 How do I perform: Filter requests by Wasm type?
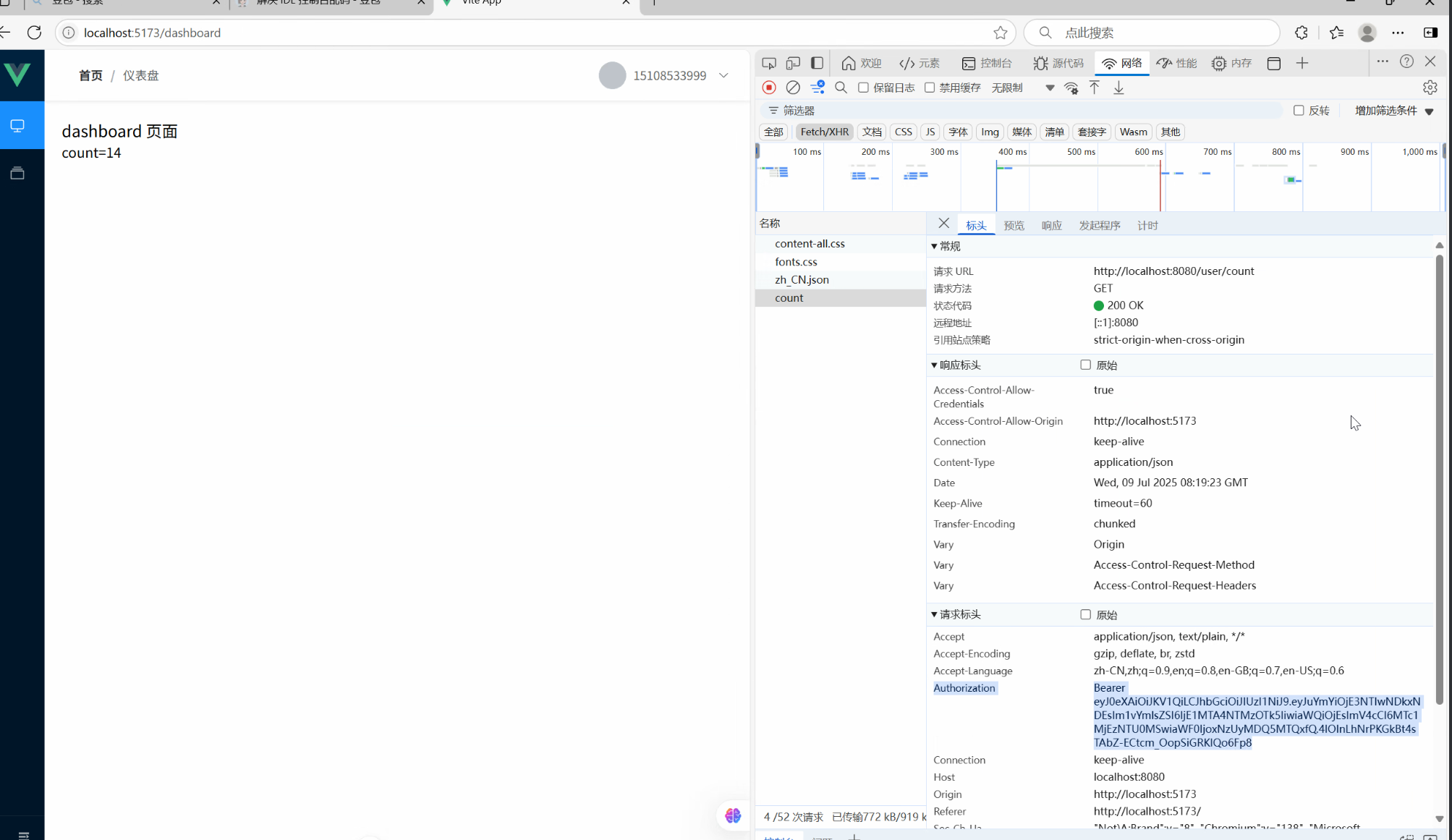tap(1133, 132)
